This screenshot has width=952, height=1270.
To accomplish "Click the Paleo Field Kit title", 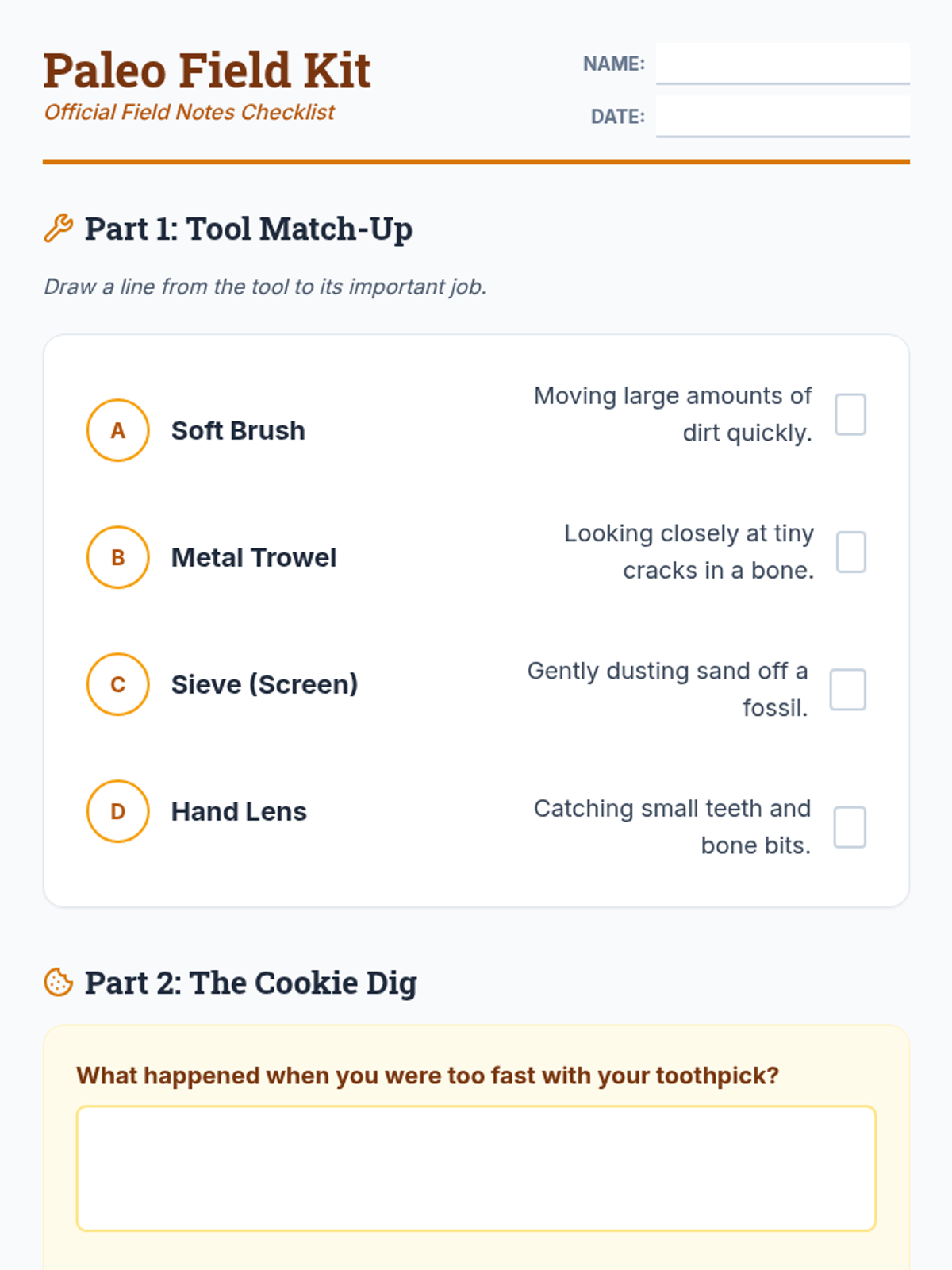I will [x=206, y=70].
